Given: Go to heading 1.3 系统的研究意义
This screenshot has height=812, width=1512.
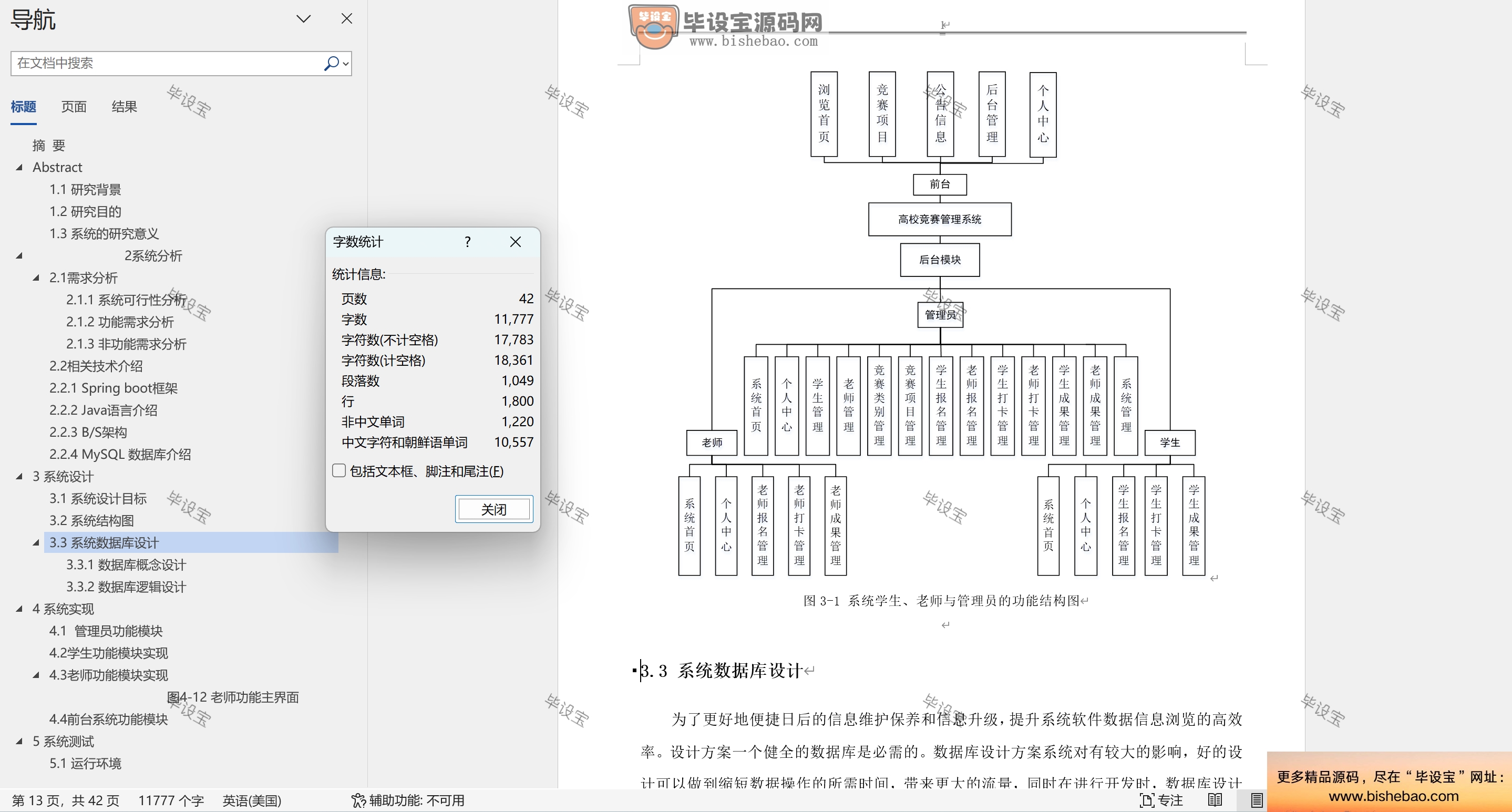Looking at the screenshot, I should (104, 234).
